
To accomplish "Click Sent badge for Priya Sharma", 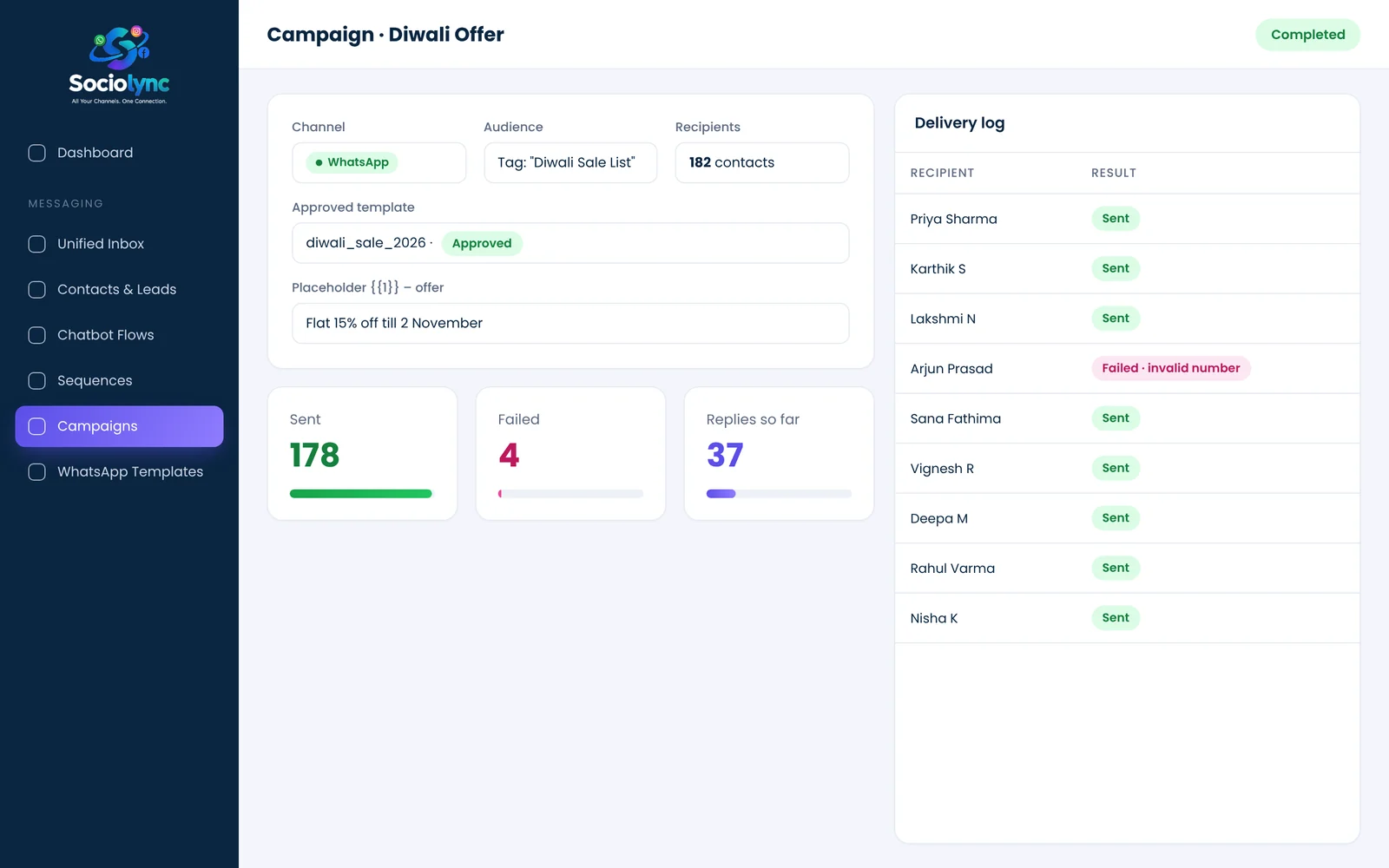I will [x=1116, y=219].
